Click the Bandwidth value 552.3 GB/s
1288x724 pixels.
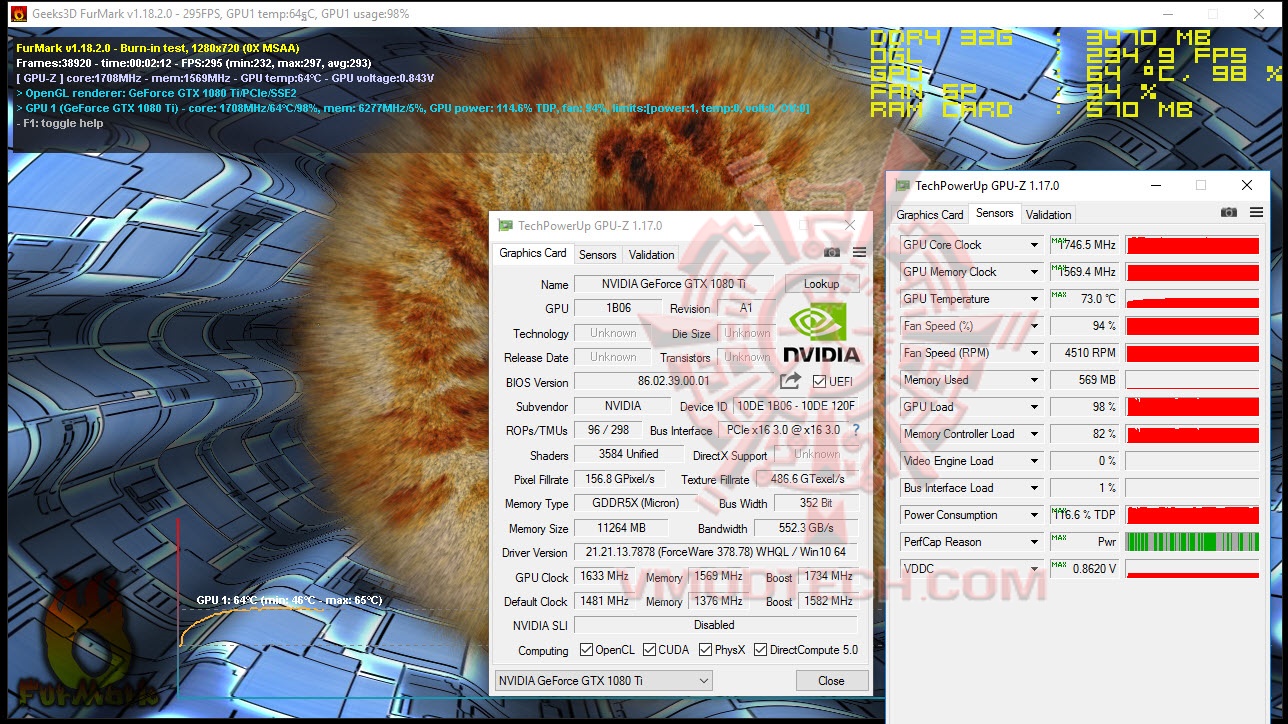click(805, 528)
